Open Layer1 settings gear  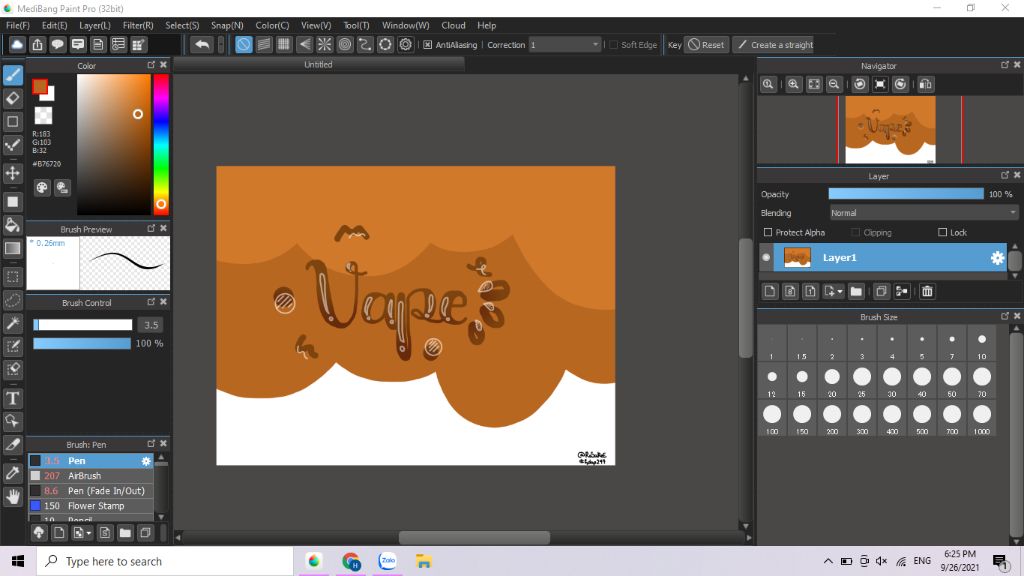pos(997,258)
